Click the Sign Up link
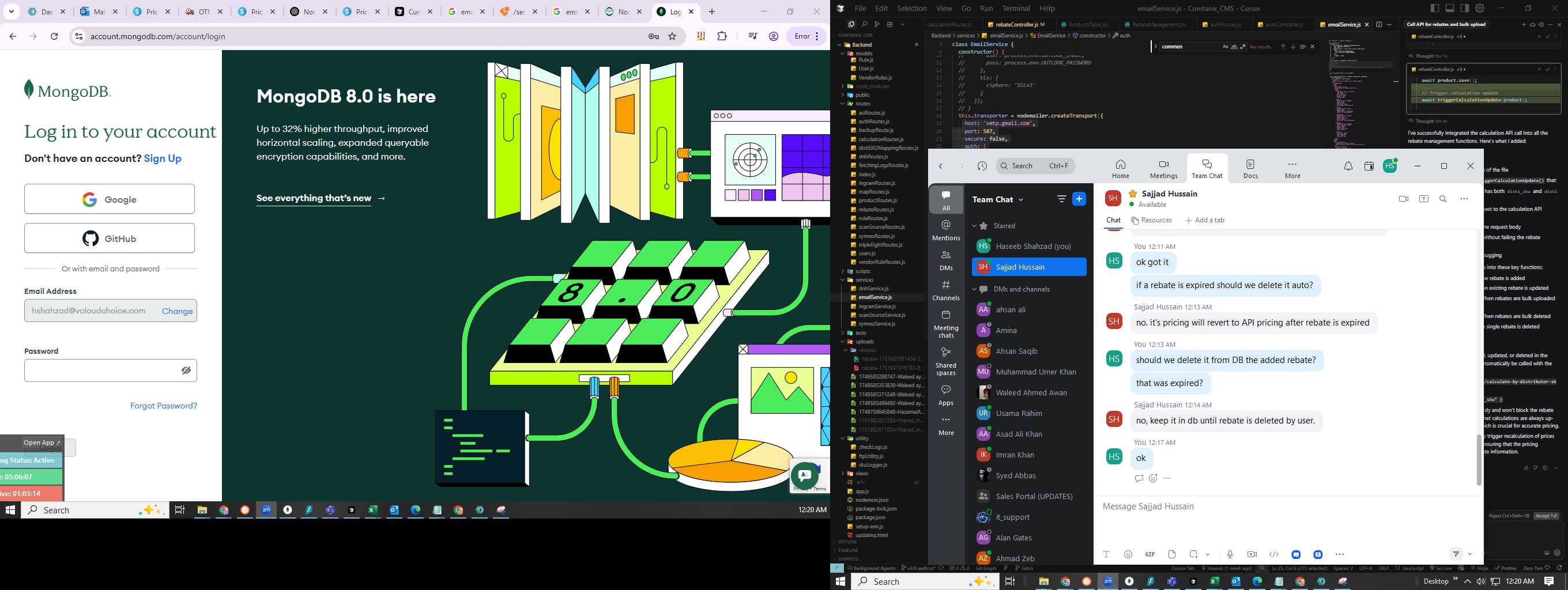This screenshot has width=1568, height=590. tap(163, 158)
